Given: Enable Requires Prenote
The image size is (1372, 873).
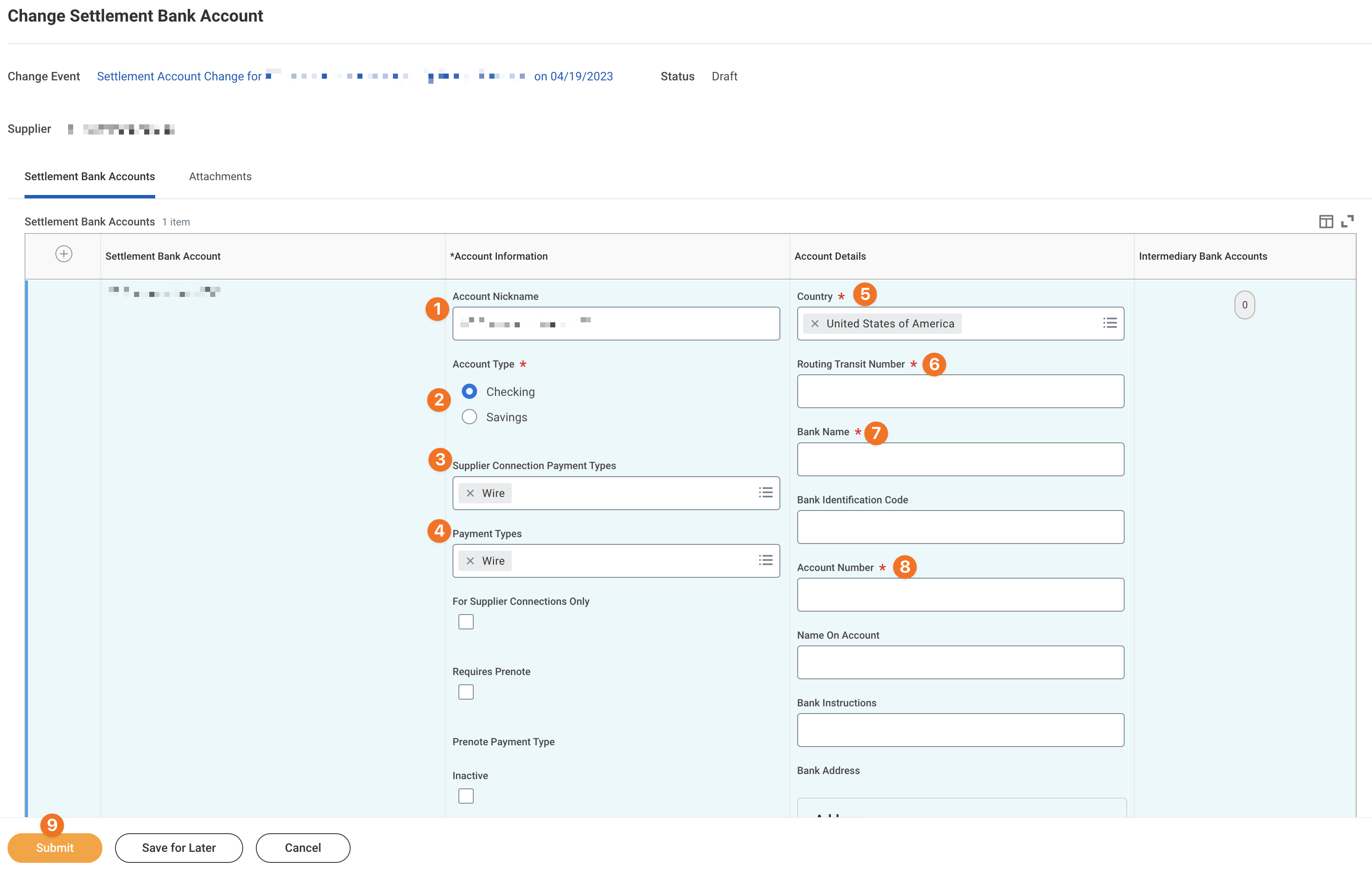Looking at the screenshot, I should pyautogui.click(x=466, y=691).
